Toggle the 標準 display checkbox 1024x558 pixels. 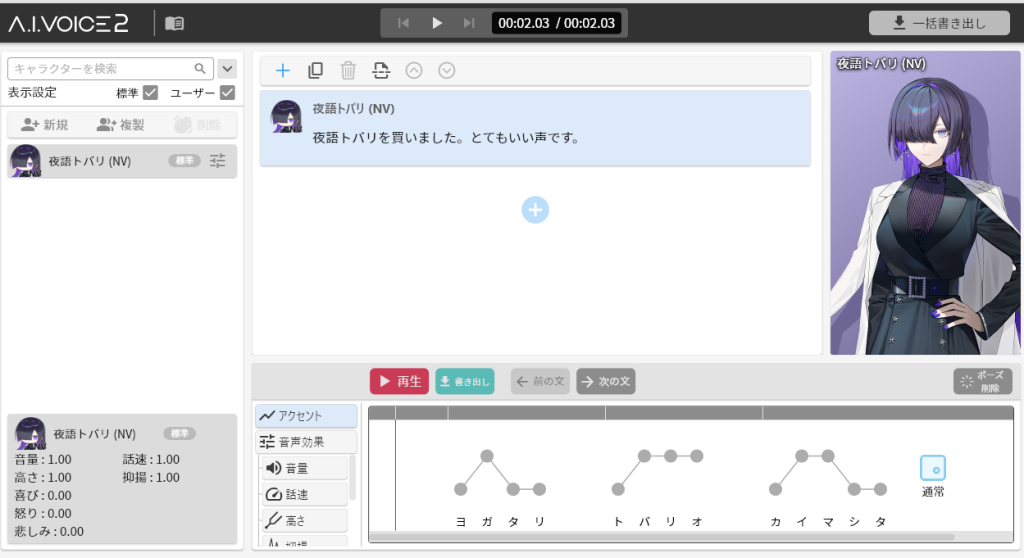[151, 93]
